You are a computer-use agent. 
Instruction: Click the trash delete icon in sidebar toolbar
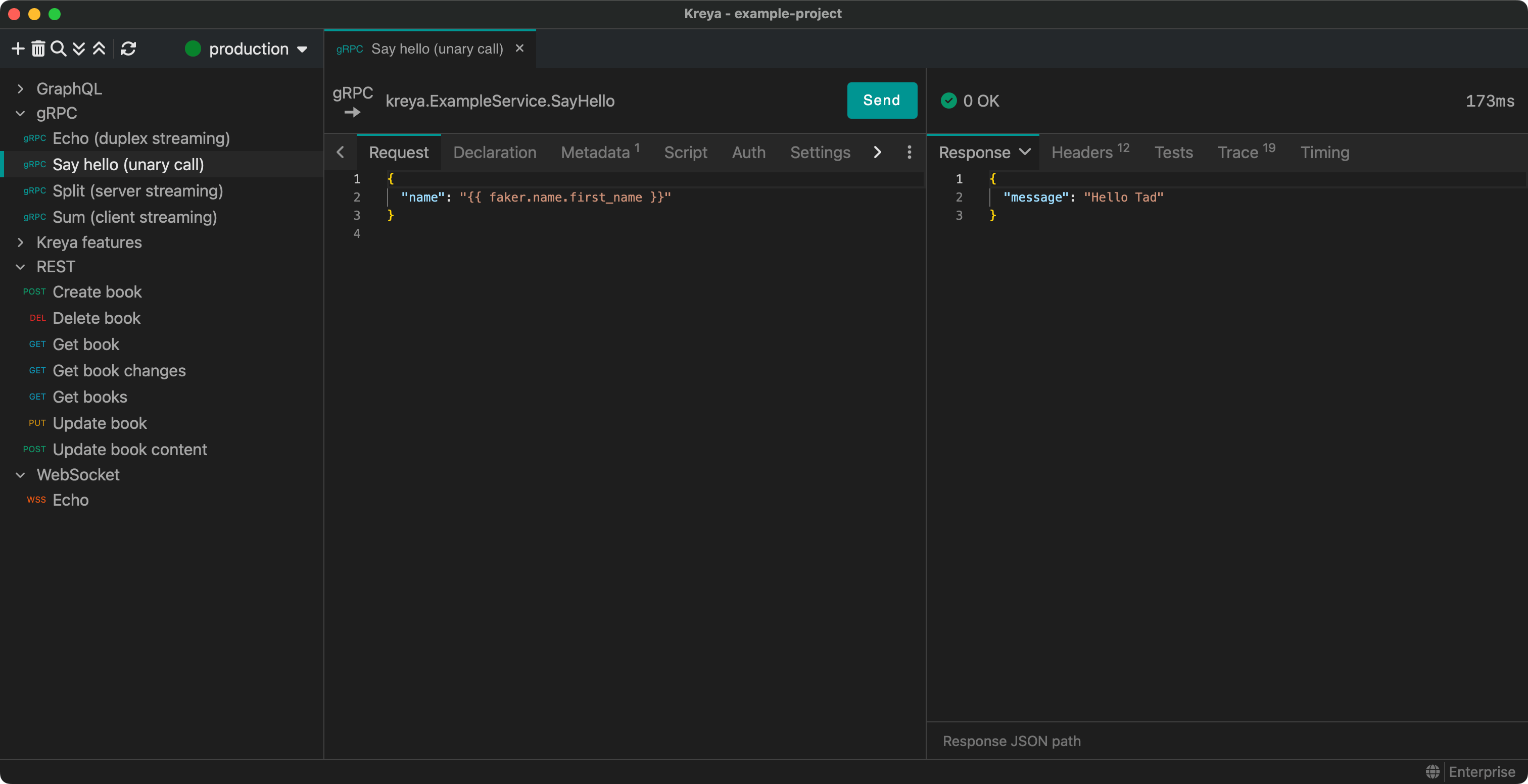tap(38, 48)
